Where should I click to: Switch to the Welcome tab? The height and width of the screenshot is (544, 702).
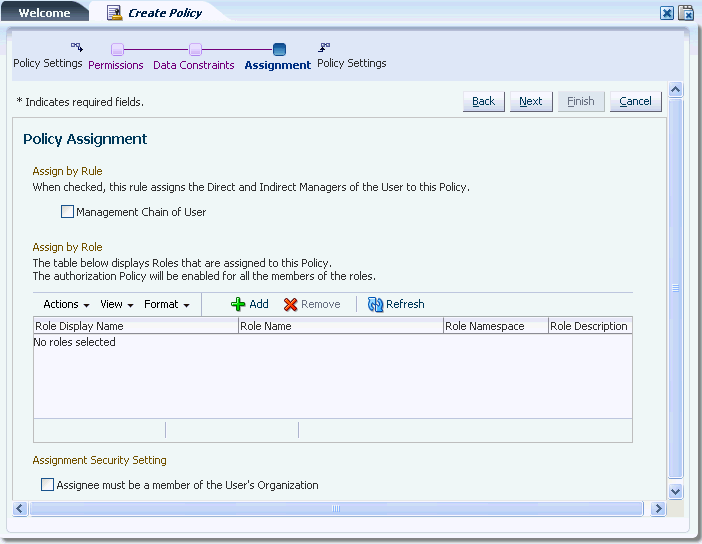click(x=44, y=13)
